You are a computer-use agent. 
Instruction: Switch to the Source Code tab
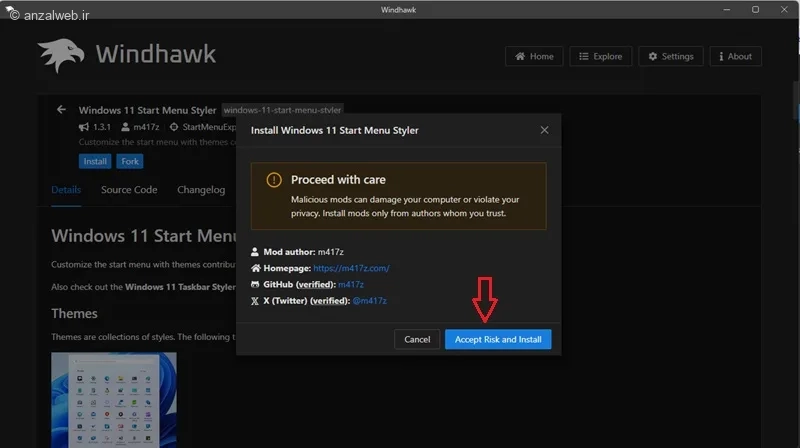click(x=129, y=190)
